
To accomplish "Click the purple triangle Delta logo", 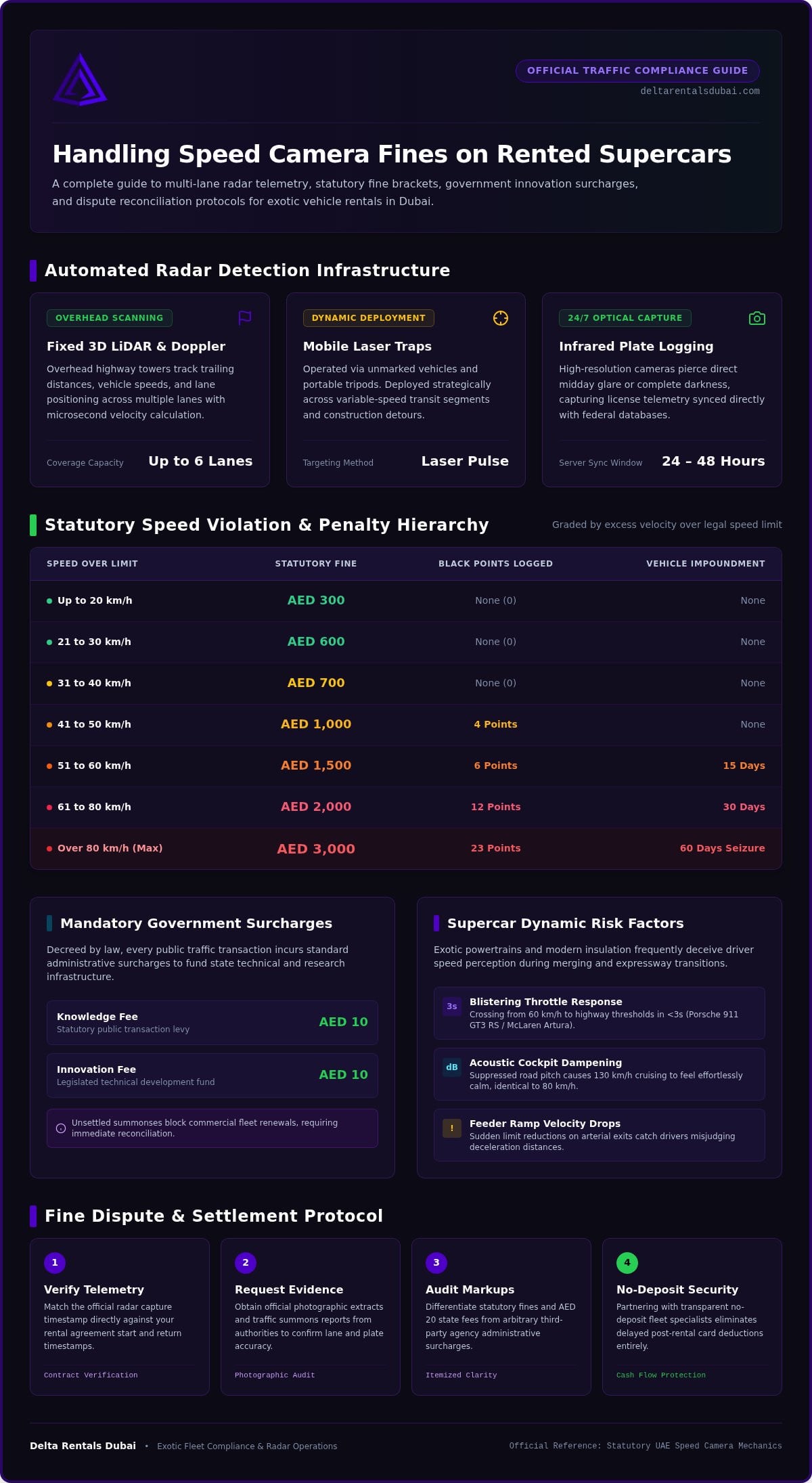I will click(80, 80).
